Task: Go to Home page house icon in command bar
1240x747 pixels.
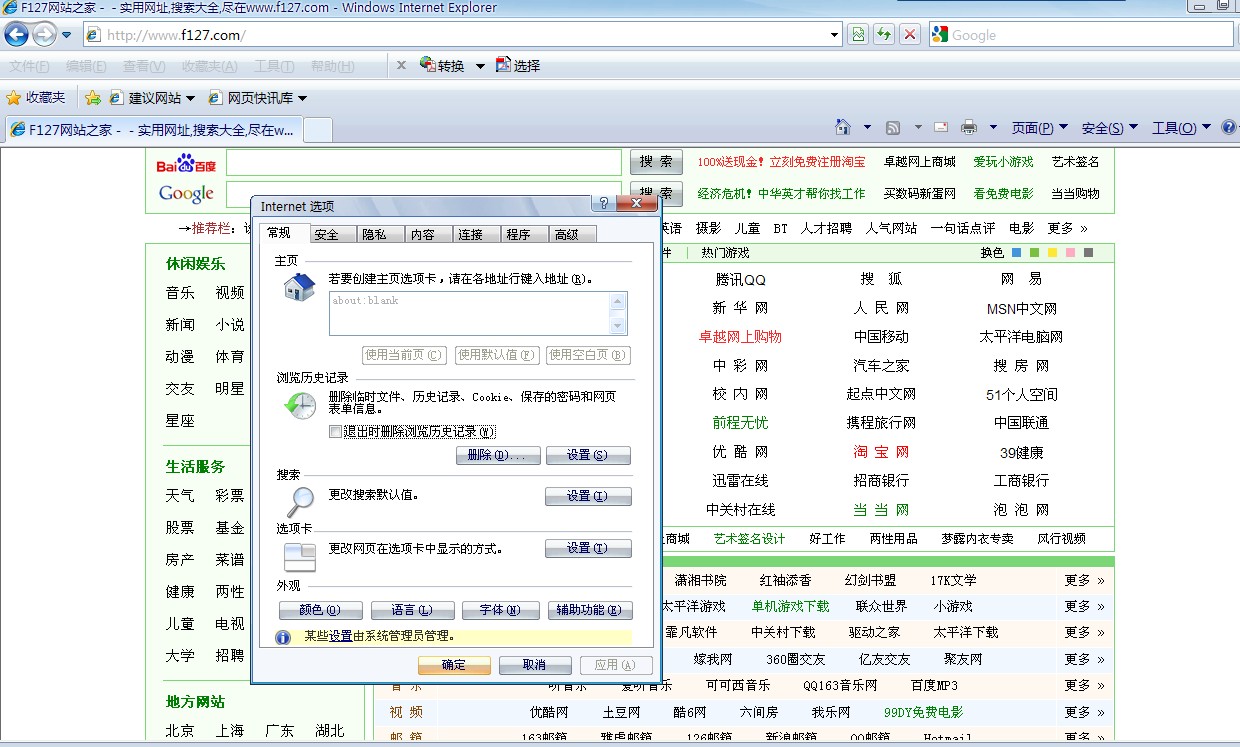Action: [x=843, y=127]
